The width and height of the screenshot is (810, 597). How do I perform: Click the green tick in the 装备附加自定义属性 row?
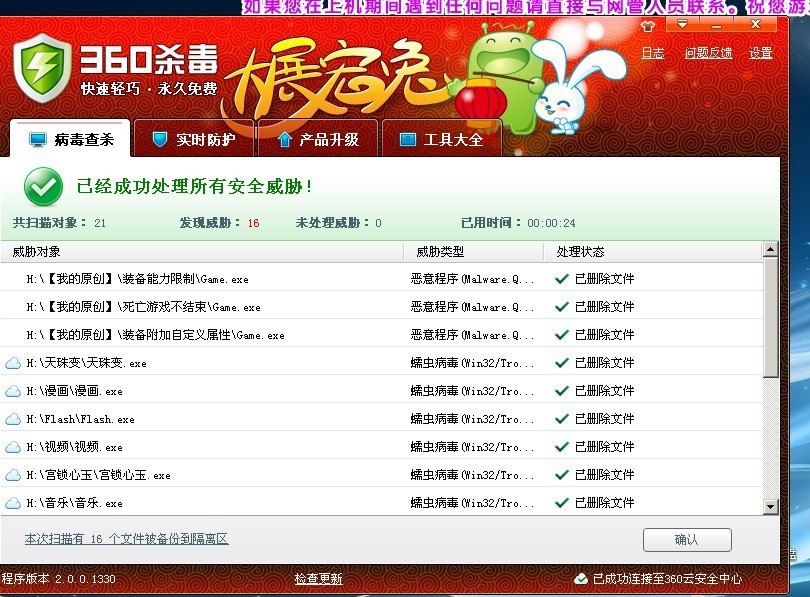[562, 335]
